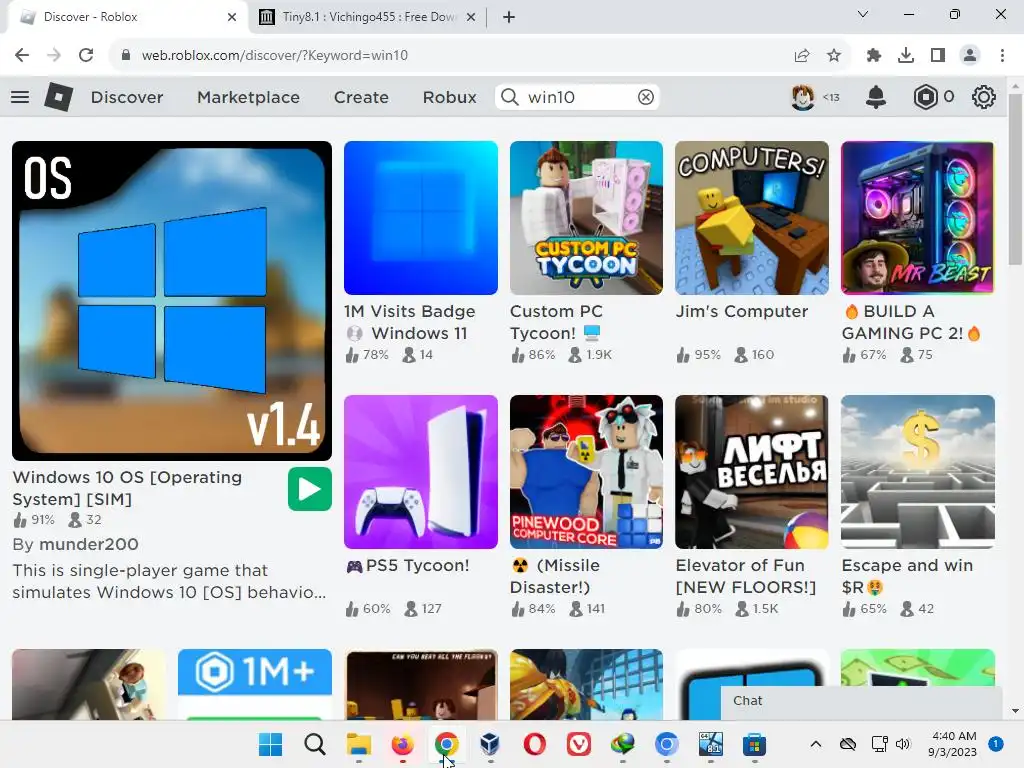The height and width of the screenshot is (768, 1024).
Task: Bookmark this page with the star
Action: [x=834, y=56]
